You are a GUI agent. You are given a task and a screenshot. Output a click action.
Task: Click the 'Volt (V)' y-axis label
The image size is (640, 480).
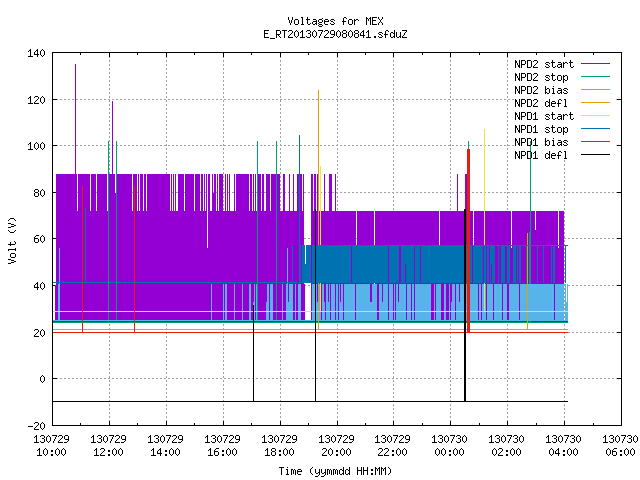click(12, 240)
